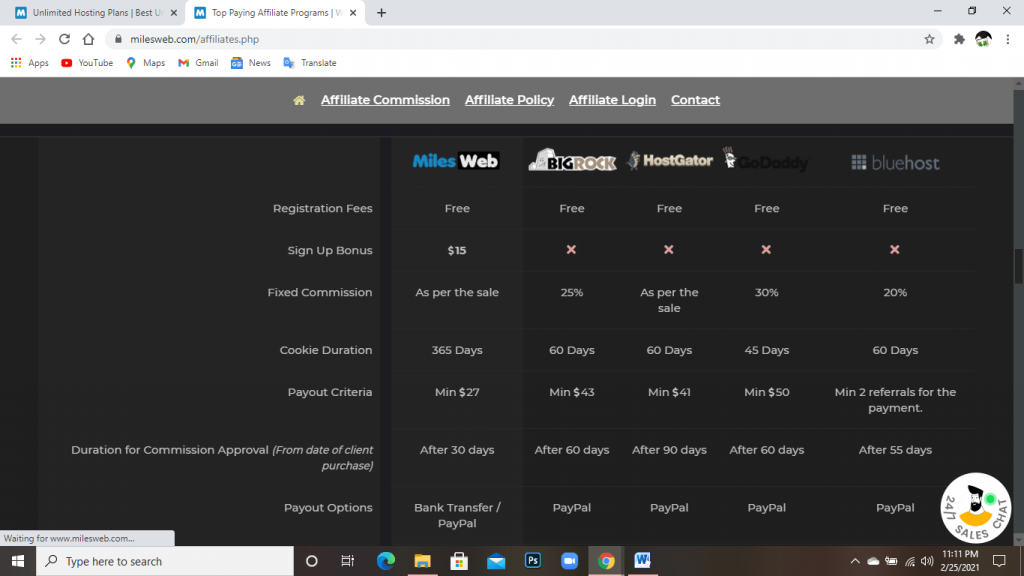This screenshot has width=1024, height=576.
Task: Open the 24/7 Sales Chat widget
Action: (x=975, y=510)
